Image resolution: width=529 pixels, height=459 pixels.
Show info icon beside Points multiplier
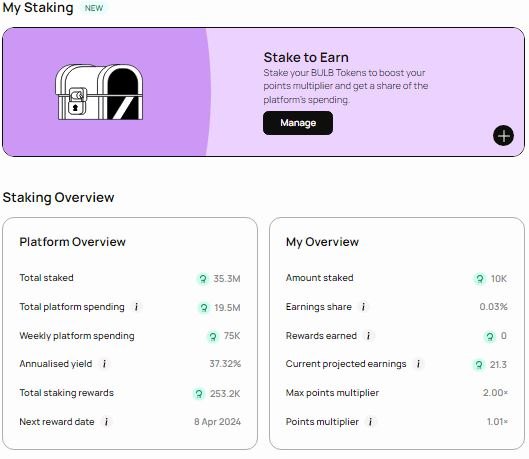pyautogui.click(x=370, y=422)
